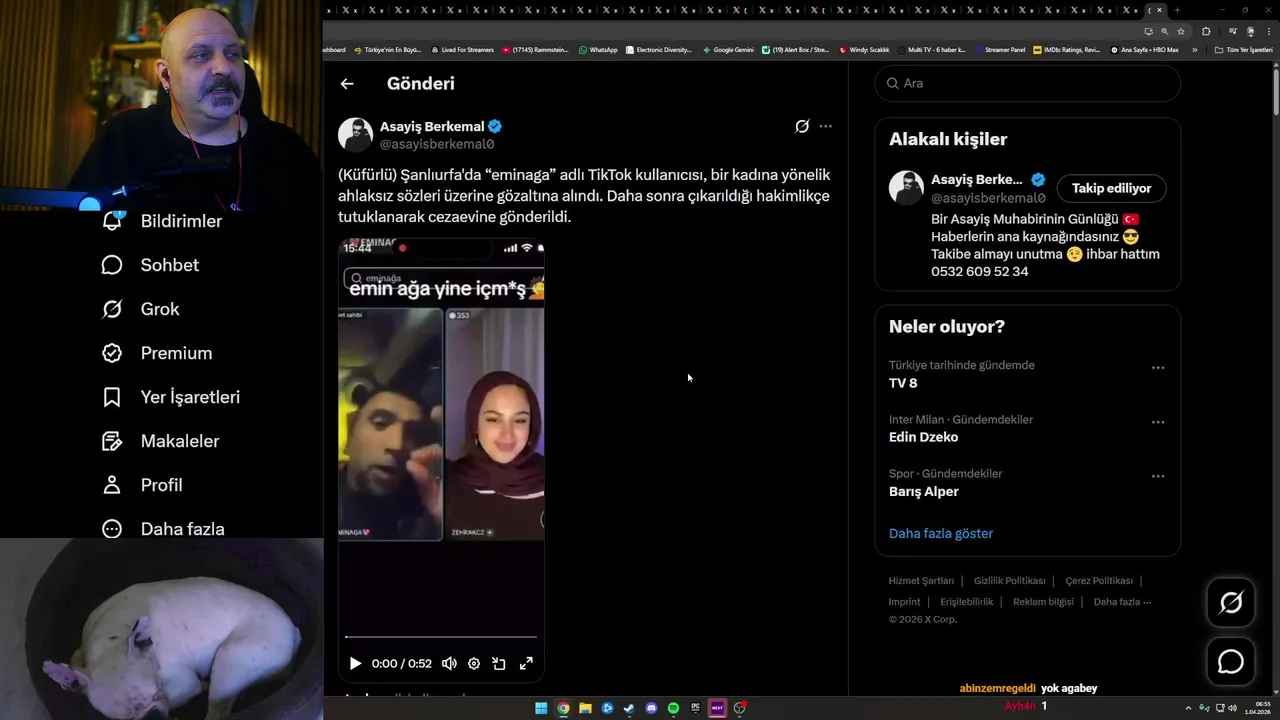
Task: Open the Chrome extensions puzzle icon
Action: point(1206,31)
